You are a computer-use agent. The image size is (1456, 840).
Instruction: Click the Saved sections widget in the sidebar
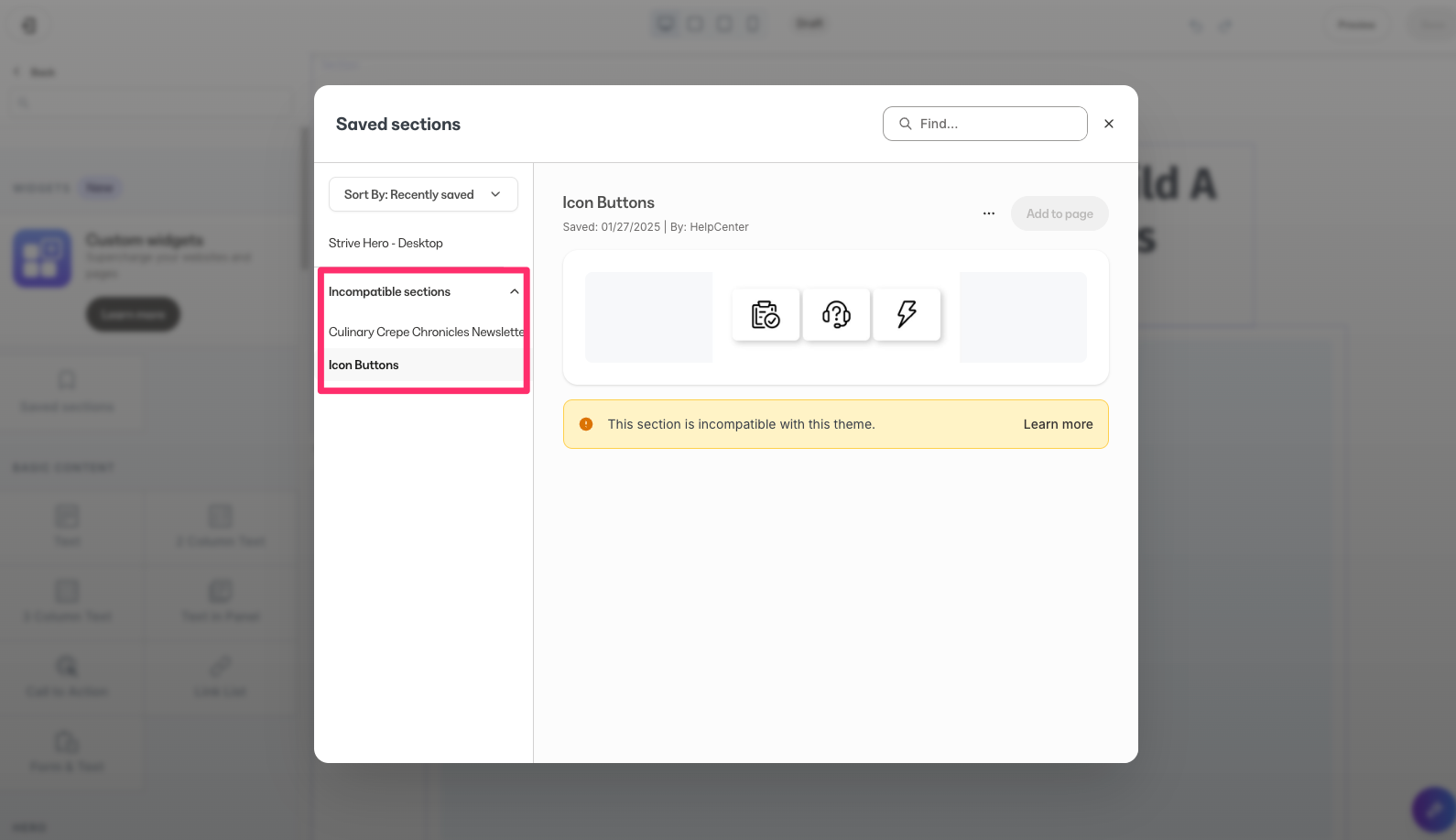point(67,391)
